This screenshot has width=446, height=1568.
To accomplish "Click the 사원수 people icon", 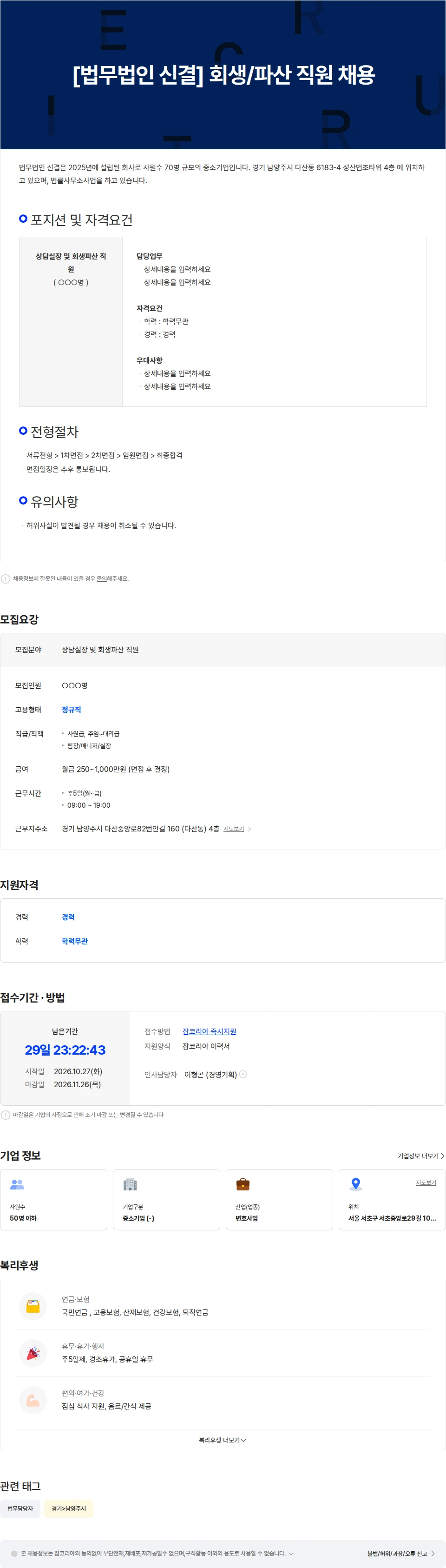I will [x=17, y=1184].
